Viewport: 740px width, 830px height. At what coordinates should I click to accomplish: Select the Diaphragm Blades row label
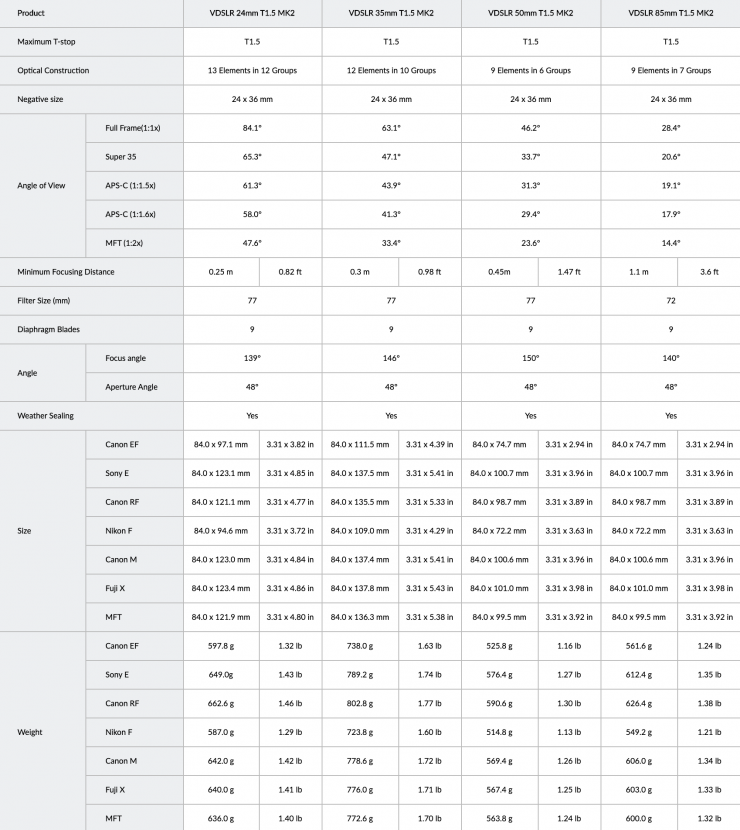click(x=50, y=329)
